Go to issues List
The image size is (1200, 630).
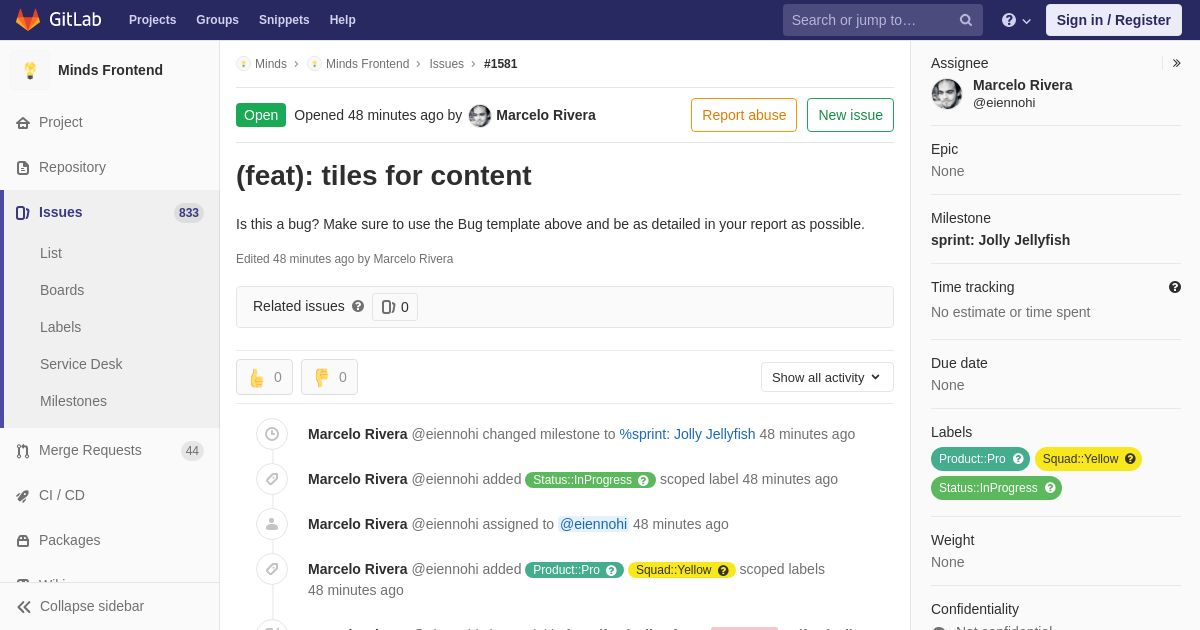click(51, 253)
